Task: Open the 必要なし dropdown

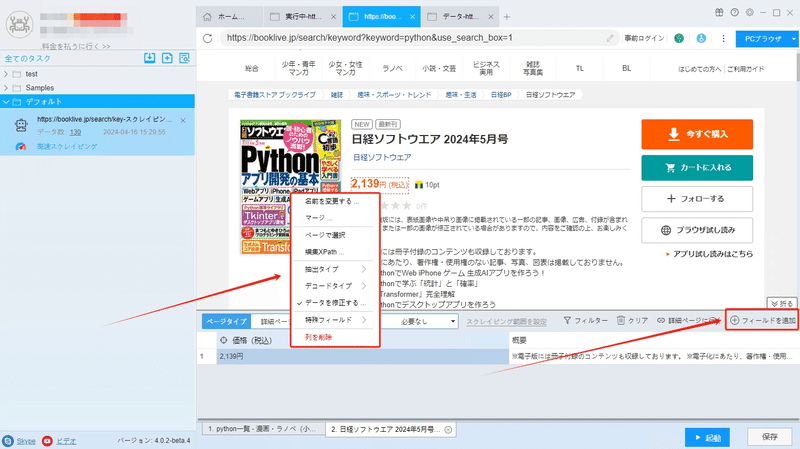Action: (428, 321)
